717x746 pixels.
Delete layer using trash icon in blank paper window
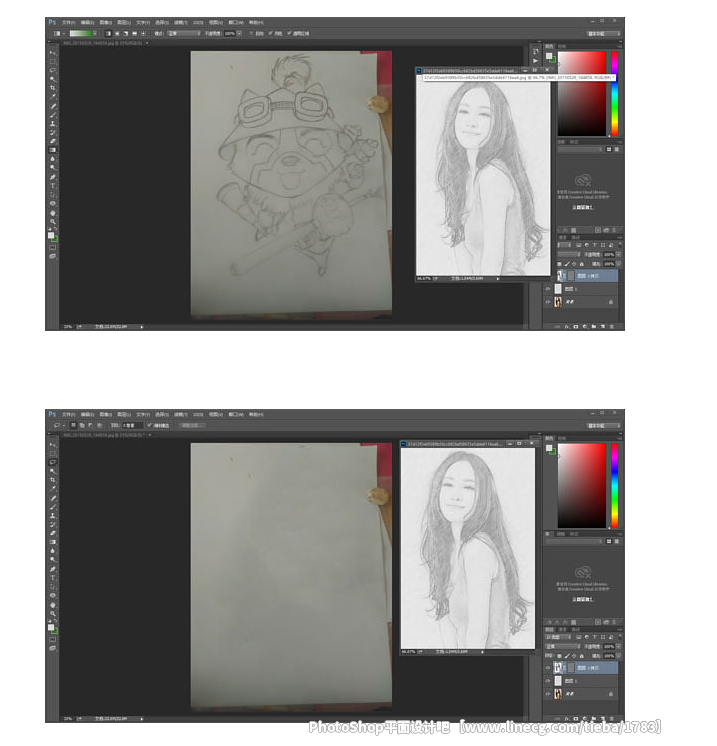point(611,718)
